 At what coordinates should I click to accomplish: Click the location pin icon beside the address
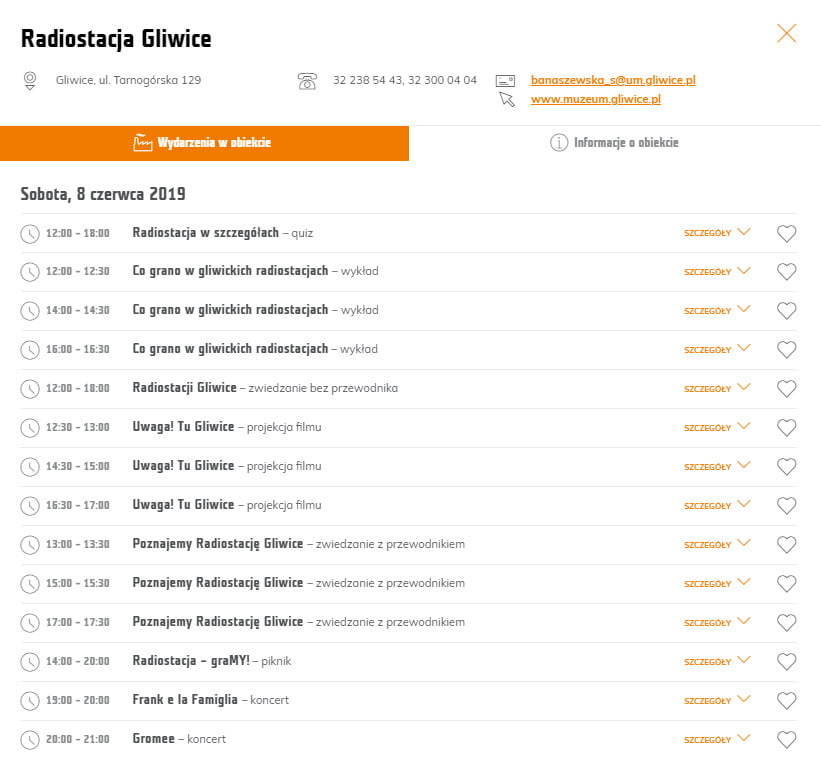[x=30, y=80]
